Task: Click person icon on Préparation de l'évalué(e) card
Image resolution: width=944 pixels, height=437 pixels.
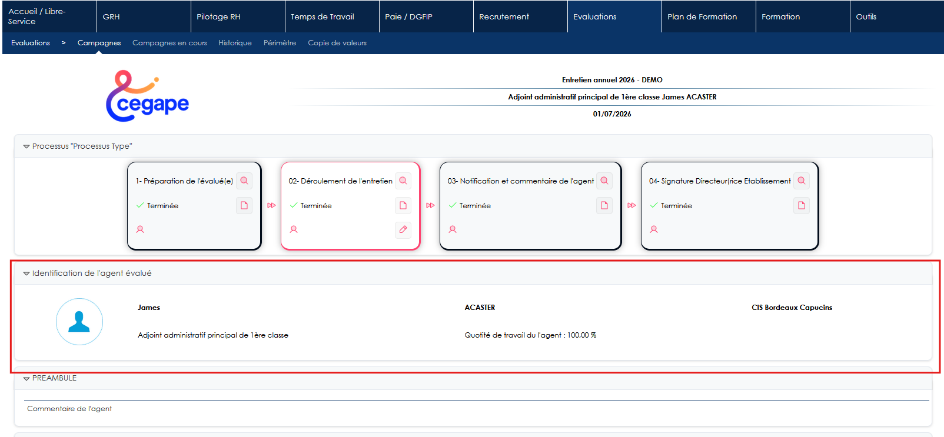Action: [x=140, y=229]
